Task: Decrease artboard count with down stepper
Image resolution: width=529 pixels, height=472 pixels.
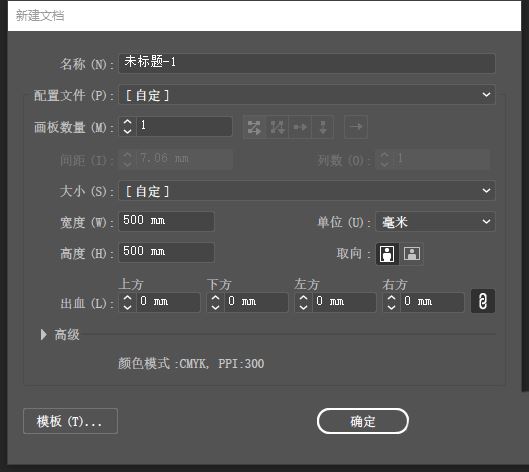Action: click(127, 131)
